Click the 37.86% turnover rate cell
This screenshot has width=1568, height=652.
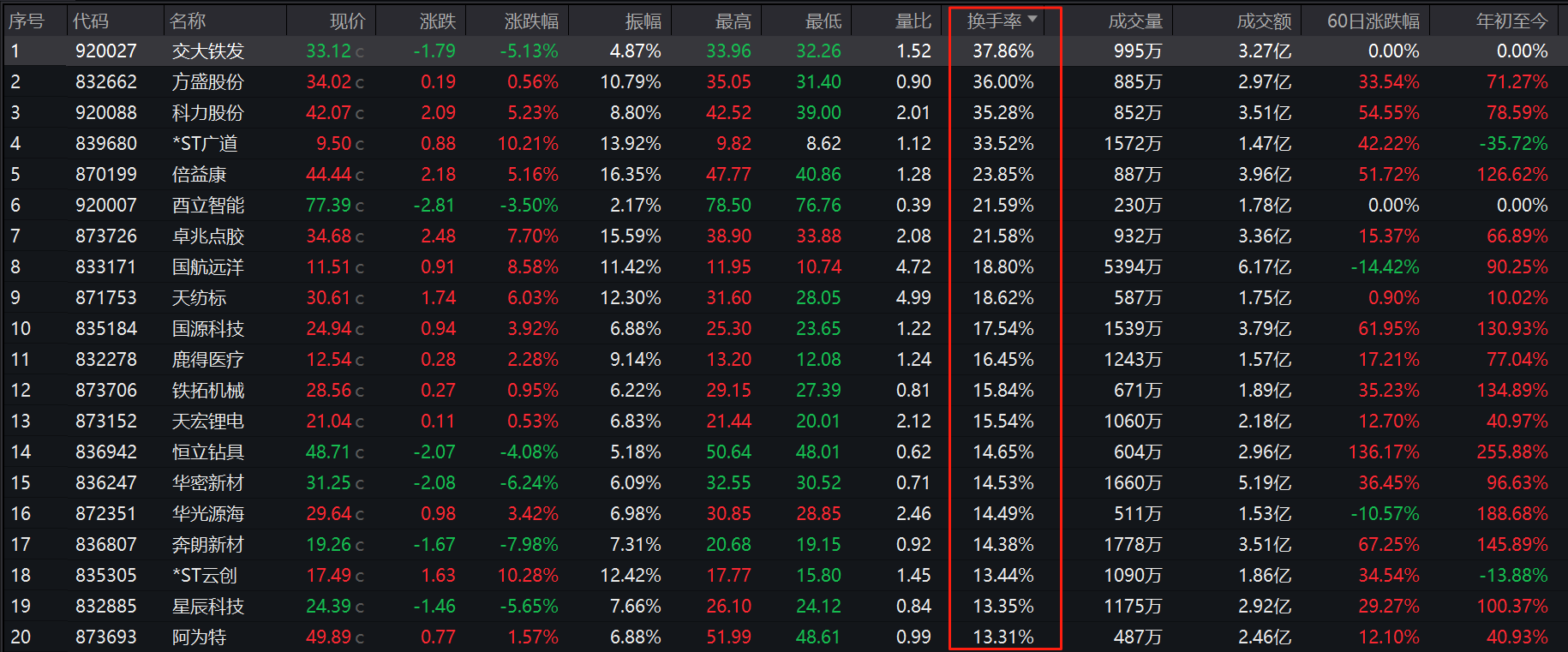[x=1002, y=51]
